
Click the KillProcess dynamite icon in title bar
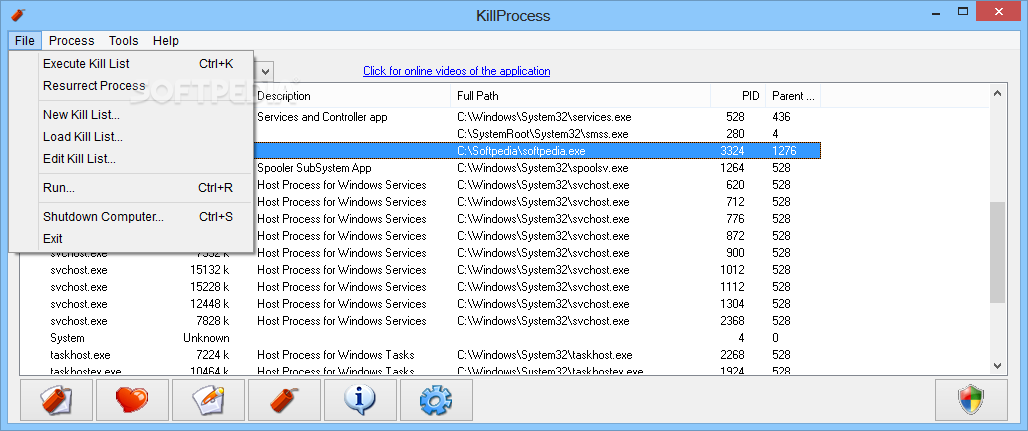18,14
